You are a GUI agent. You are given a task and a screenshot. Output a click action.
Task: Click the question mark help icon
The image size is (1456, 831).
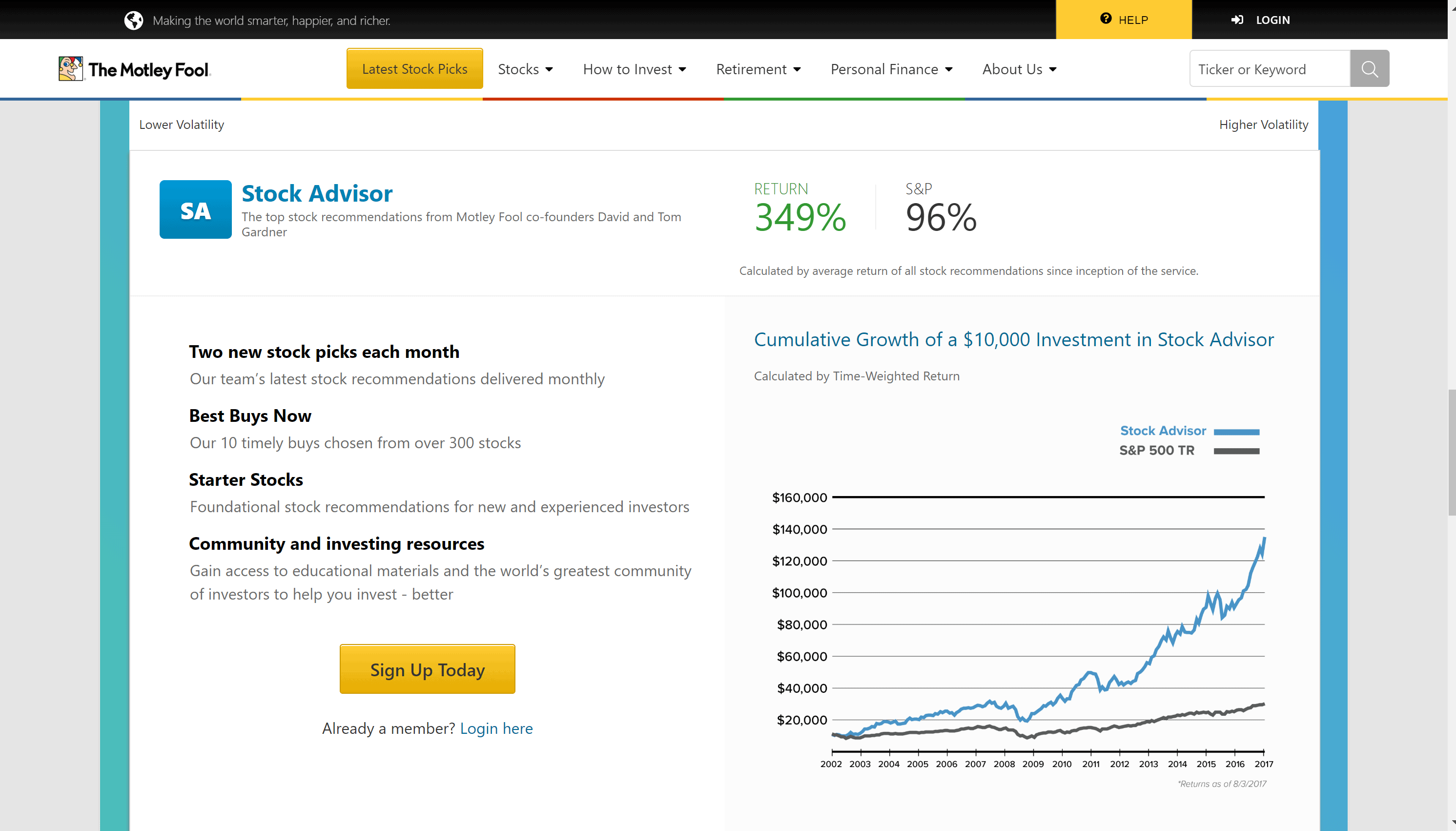tap(1106, 19)
